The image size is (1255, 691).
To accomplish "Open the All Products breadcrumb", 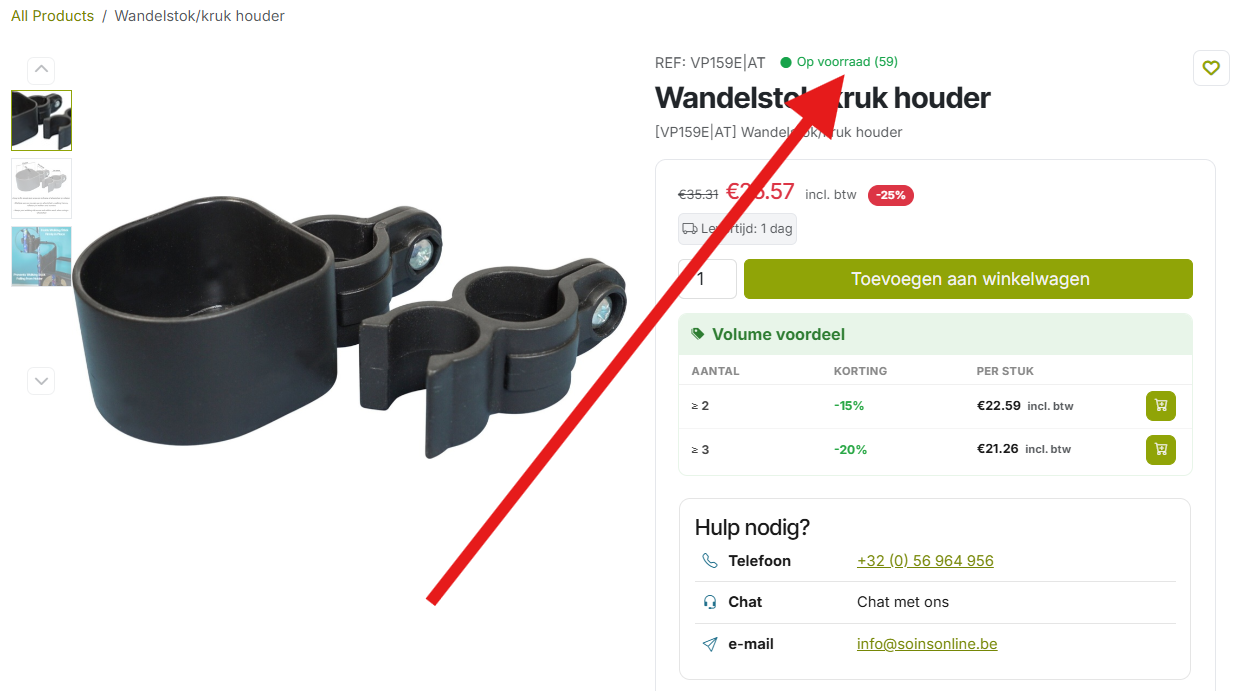I will (x=52, y=16).
